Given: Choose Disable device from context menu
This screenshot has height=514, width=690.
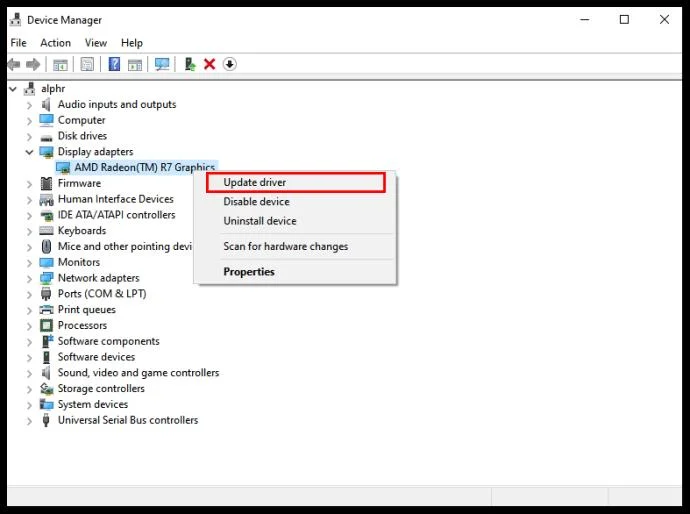Looking at the screenshot, I should [x=295, y=202].
